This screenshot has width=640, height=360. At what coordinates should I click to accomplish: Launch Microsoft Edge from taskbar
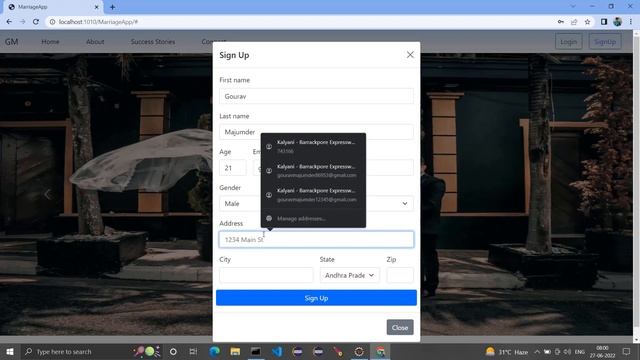[214, 351]
